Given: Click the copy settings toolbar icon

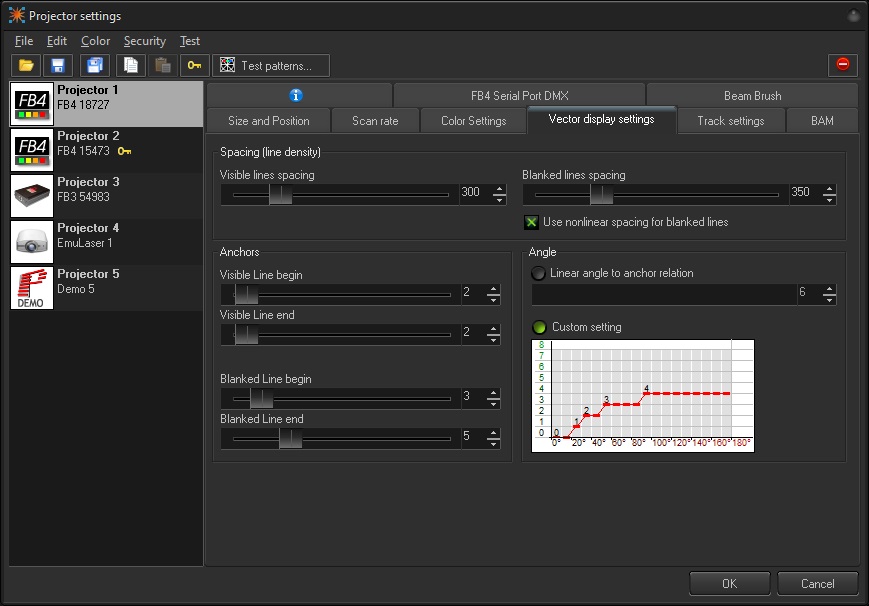Looking at the screenshot, I should click(130, 66).
